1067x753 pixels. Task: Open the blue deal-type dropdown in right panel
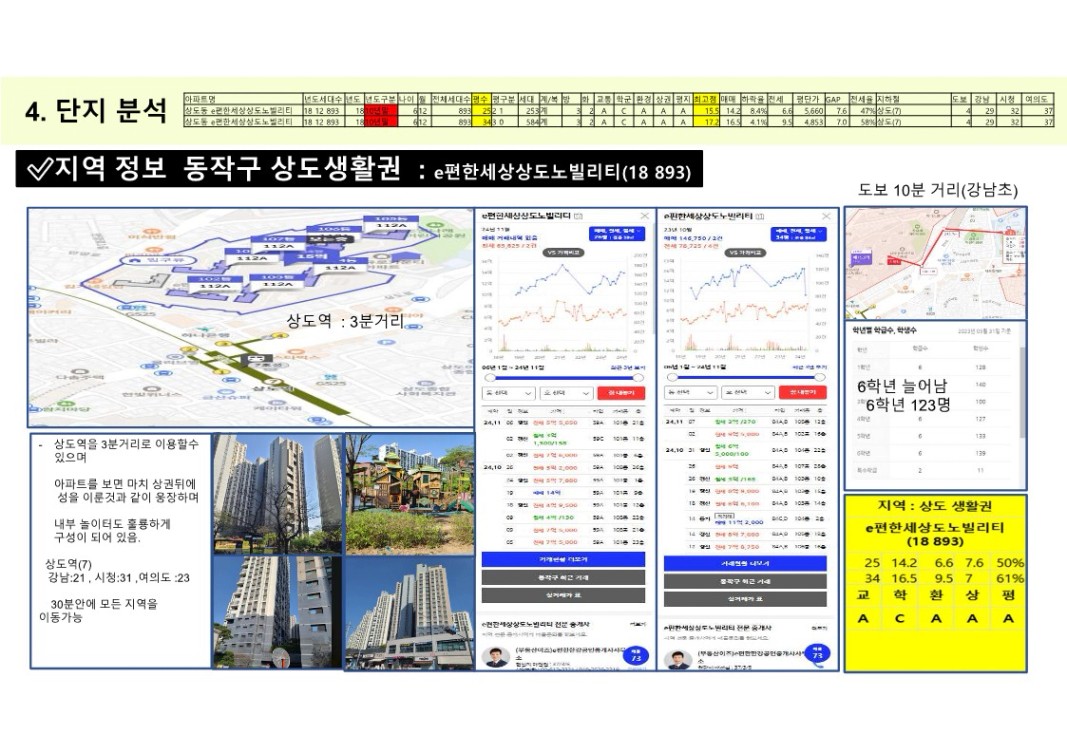798,234
